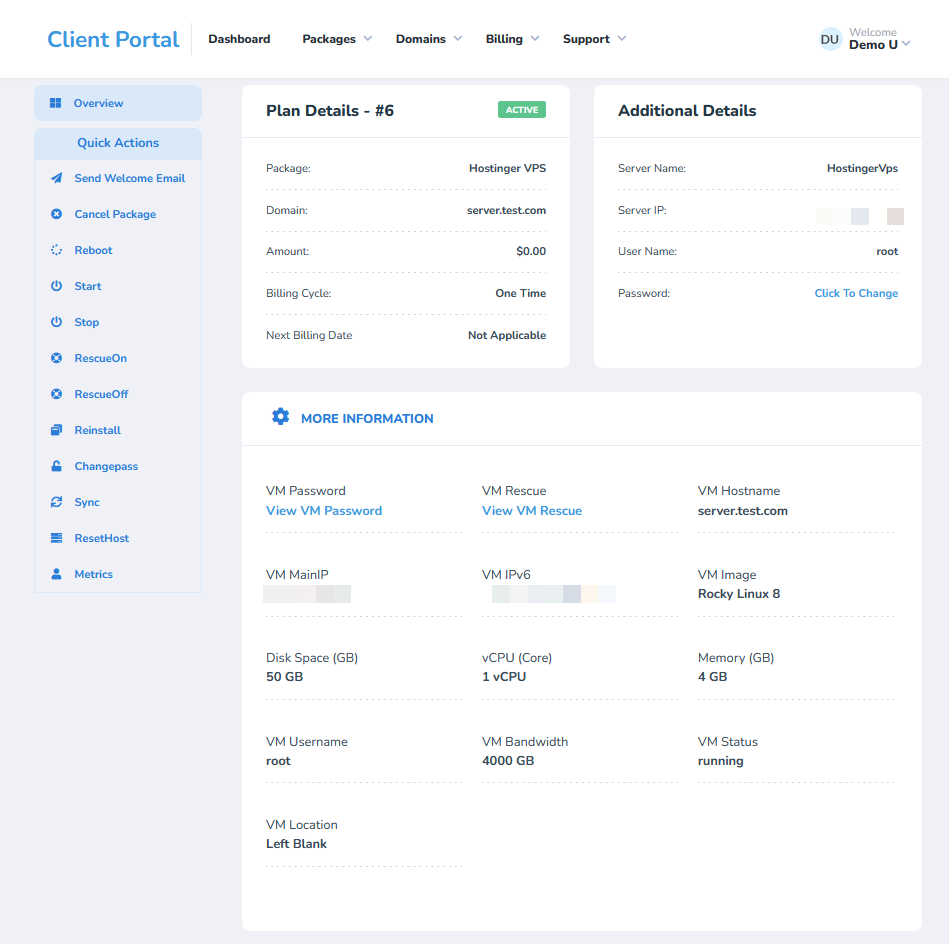The width and height of the screenshot is (949, 944).
Task: Open Metrics via the person icon
Action: tap(57, 574)
